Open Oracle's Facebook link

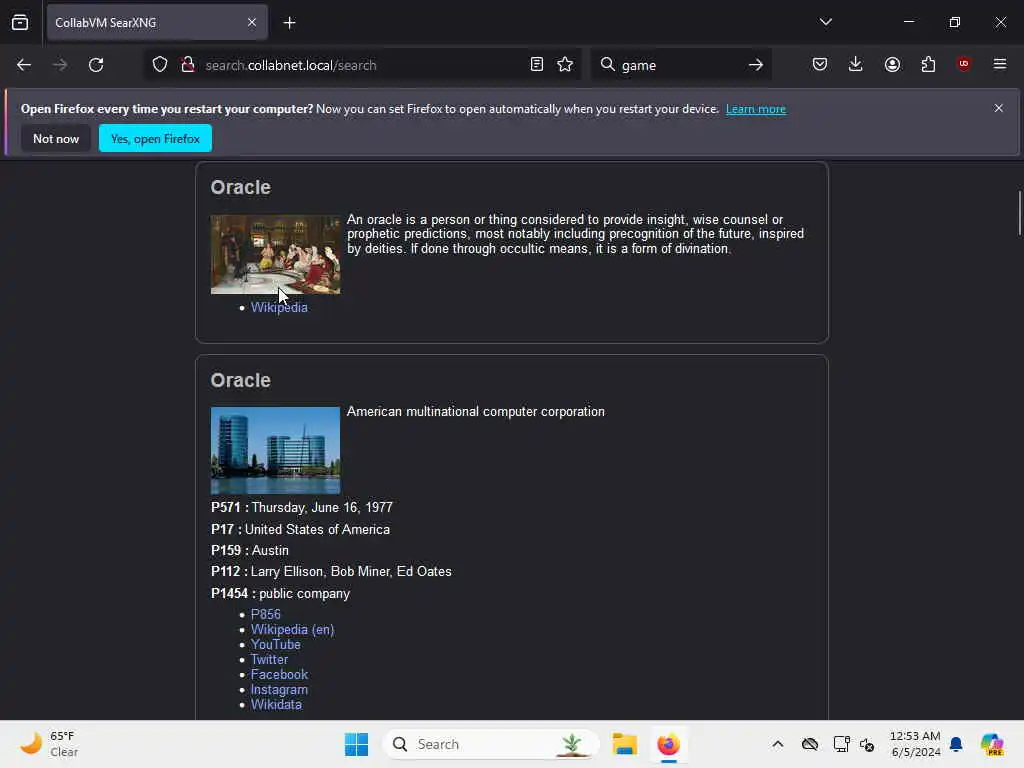click(x=280, y=675)
